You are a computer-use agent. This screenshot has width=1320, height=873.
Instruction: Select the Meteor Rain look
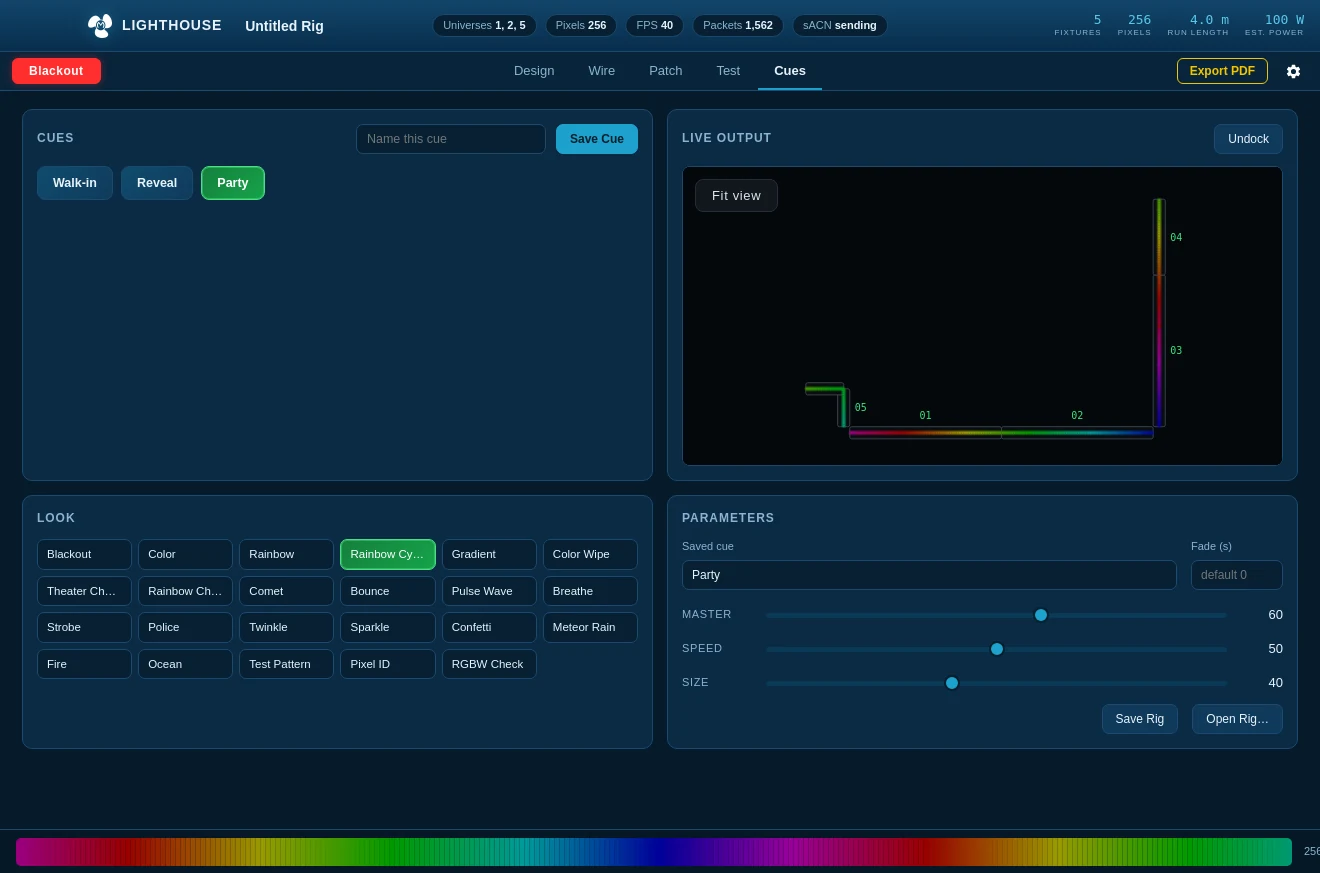coord(590,627)
